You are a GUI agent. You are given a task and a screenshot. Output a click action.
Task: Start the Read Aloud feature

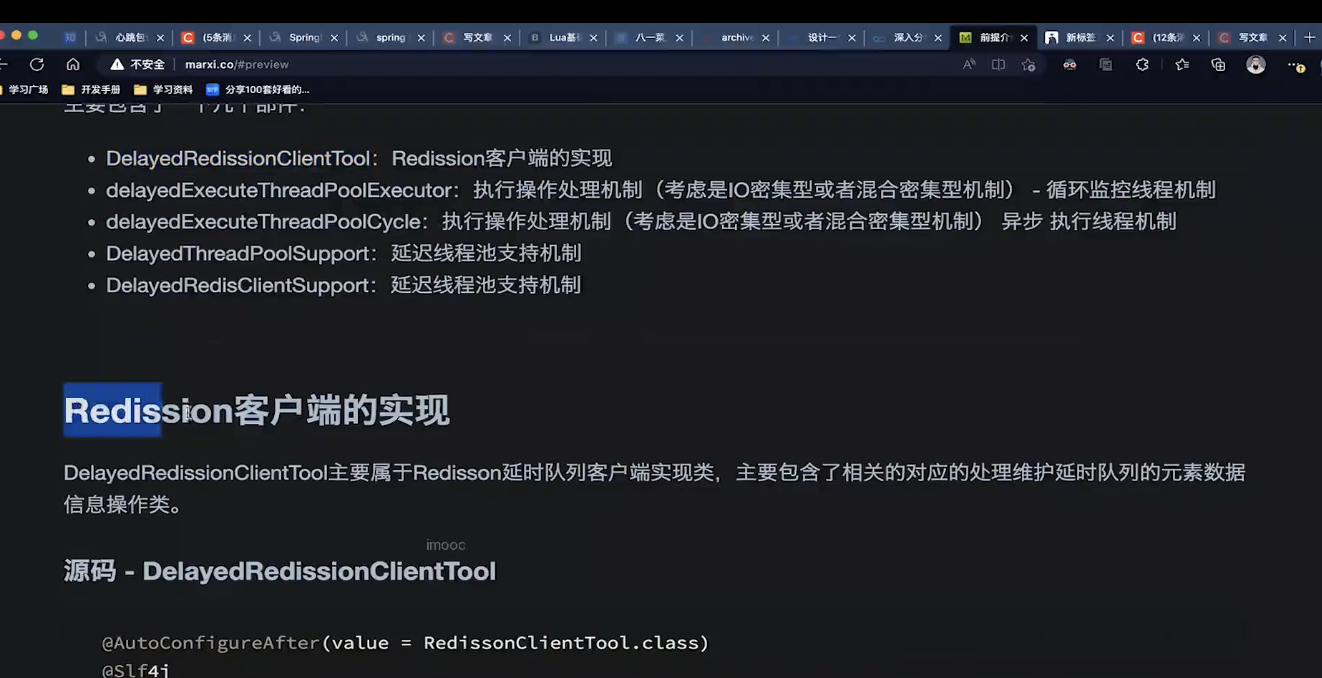click(x=969, y=64)
